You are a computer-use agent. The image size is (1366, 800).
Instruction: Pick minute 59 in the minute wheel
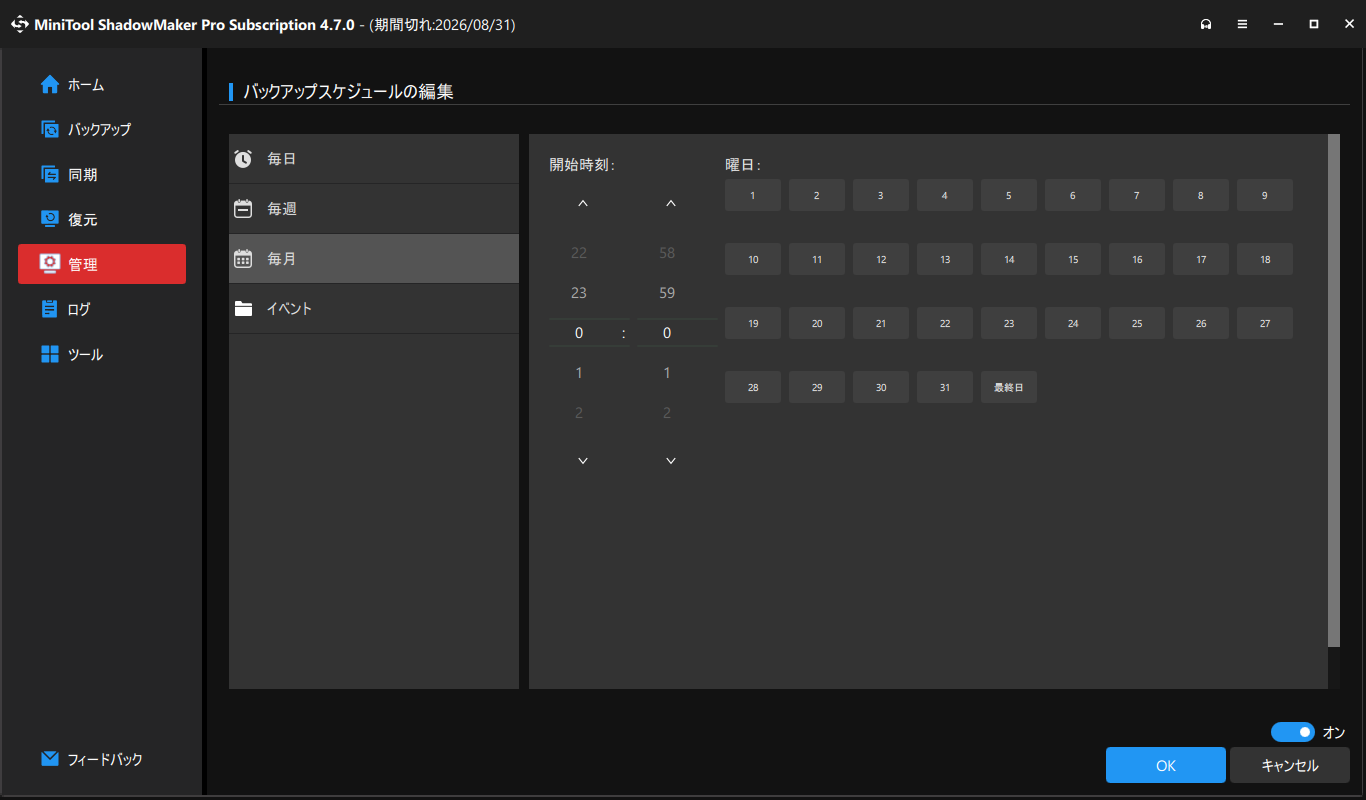667,293
